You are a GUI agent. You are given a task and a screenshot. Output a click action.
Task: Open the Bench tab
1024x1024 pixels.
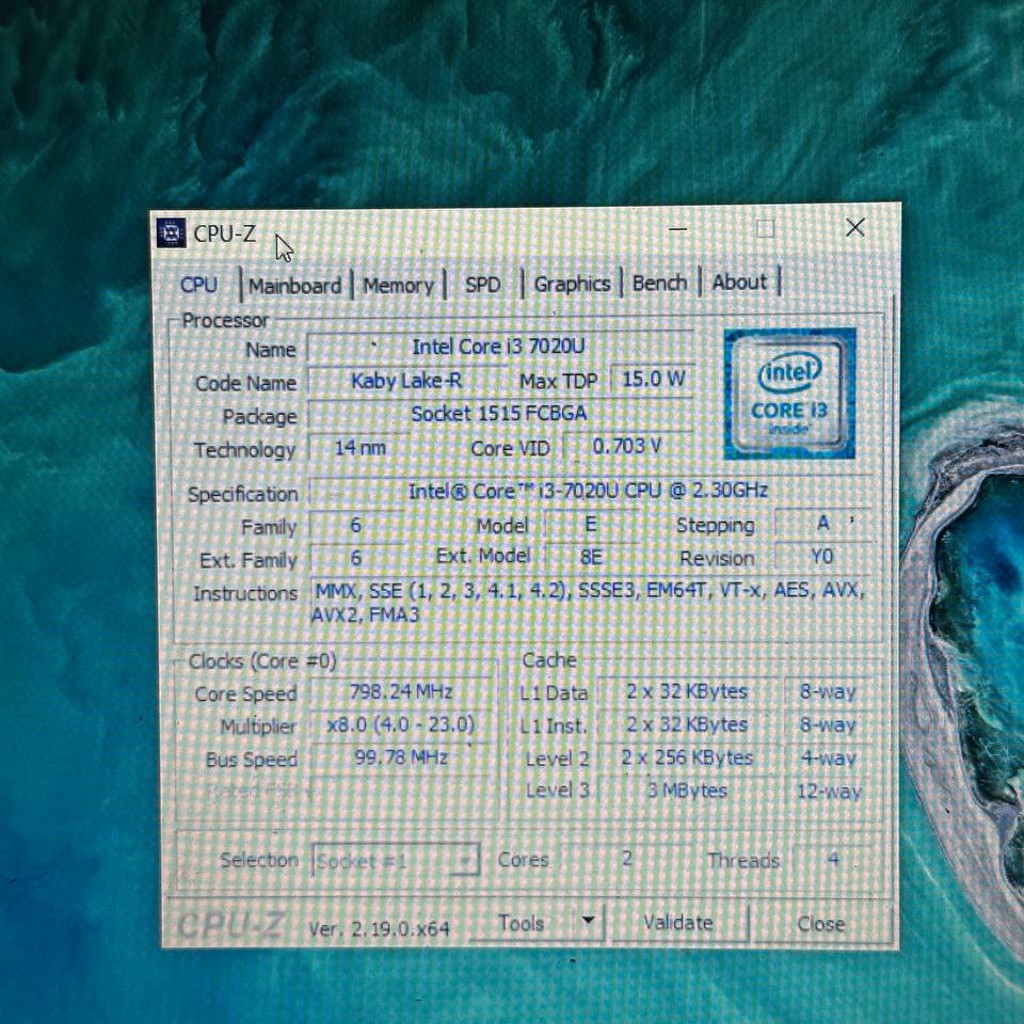click(660, 283)
